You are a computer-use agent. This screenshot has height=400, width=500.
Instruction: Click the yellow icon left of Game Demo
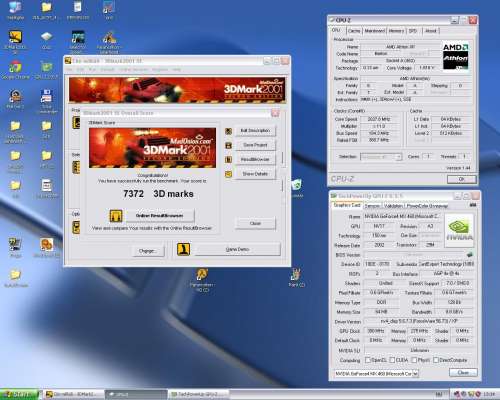click(x=183, y=249)
